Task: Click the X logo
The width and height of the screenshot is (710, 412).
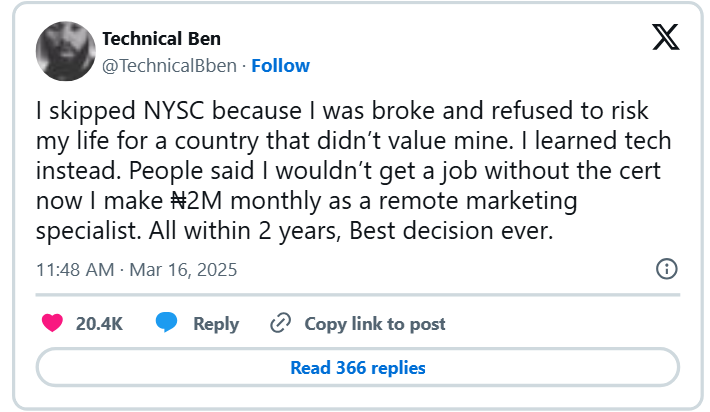Action: [665, 39]
